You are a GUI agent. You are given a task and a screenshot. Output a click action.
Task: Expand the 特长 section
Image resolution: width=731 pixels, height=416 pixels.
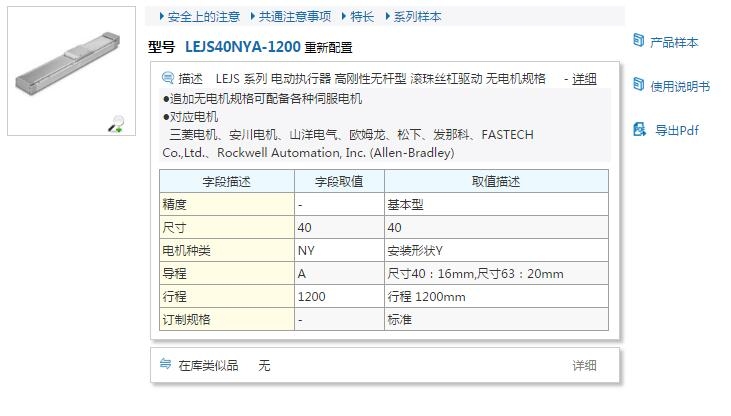(x=359, y=17)
